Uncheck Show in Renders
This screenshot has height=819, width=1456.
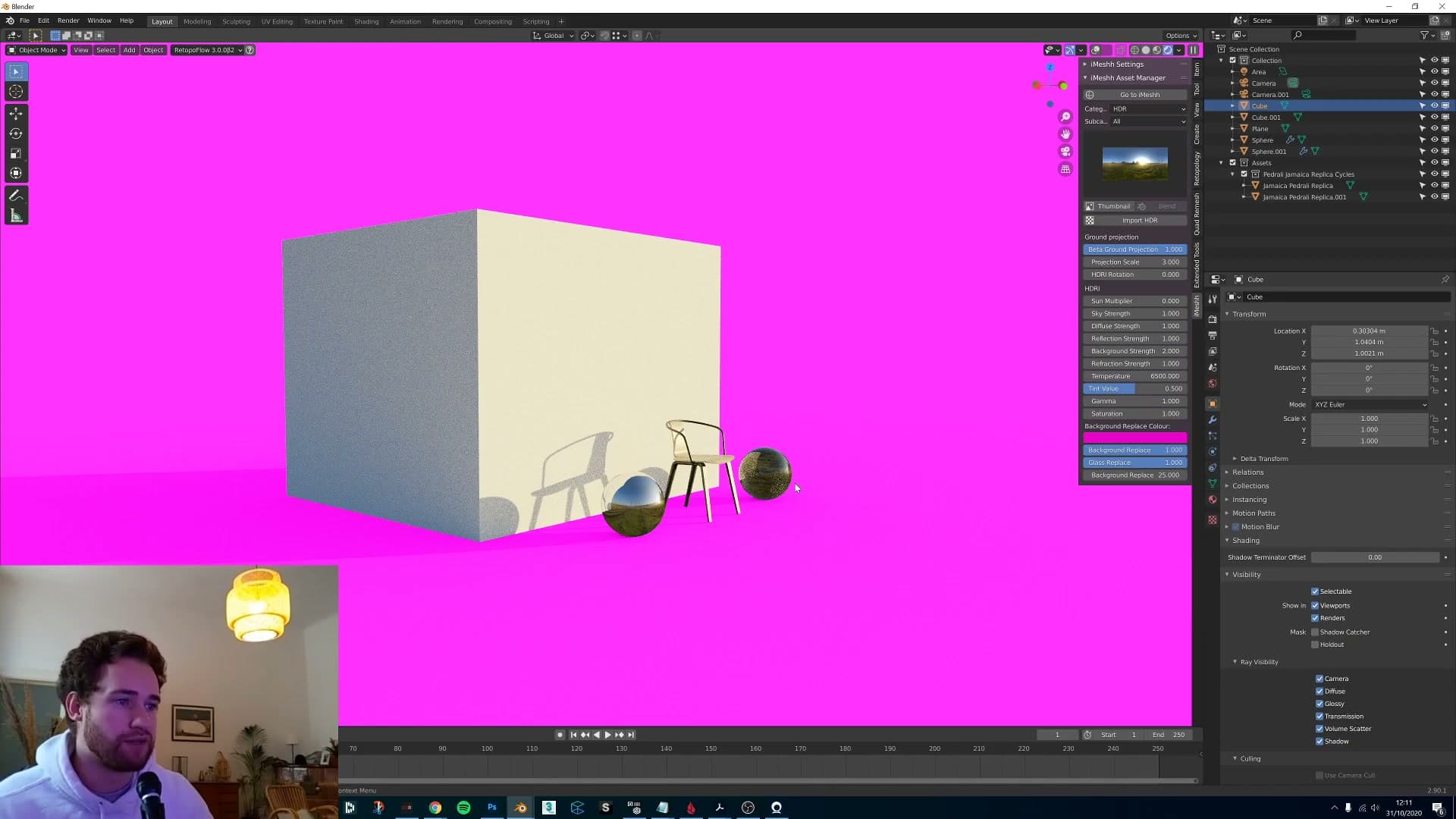[x=1315, y=618]
